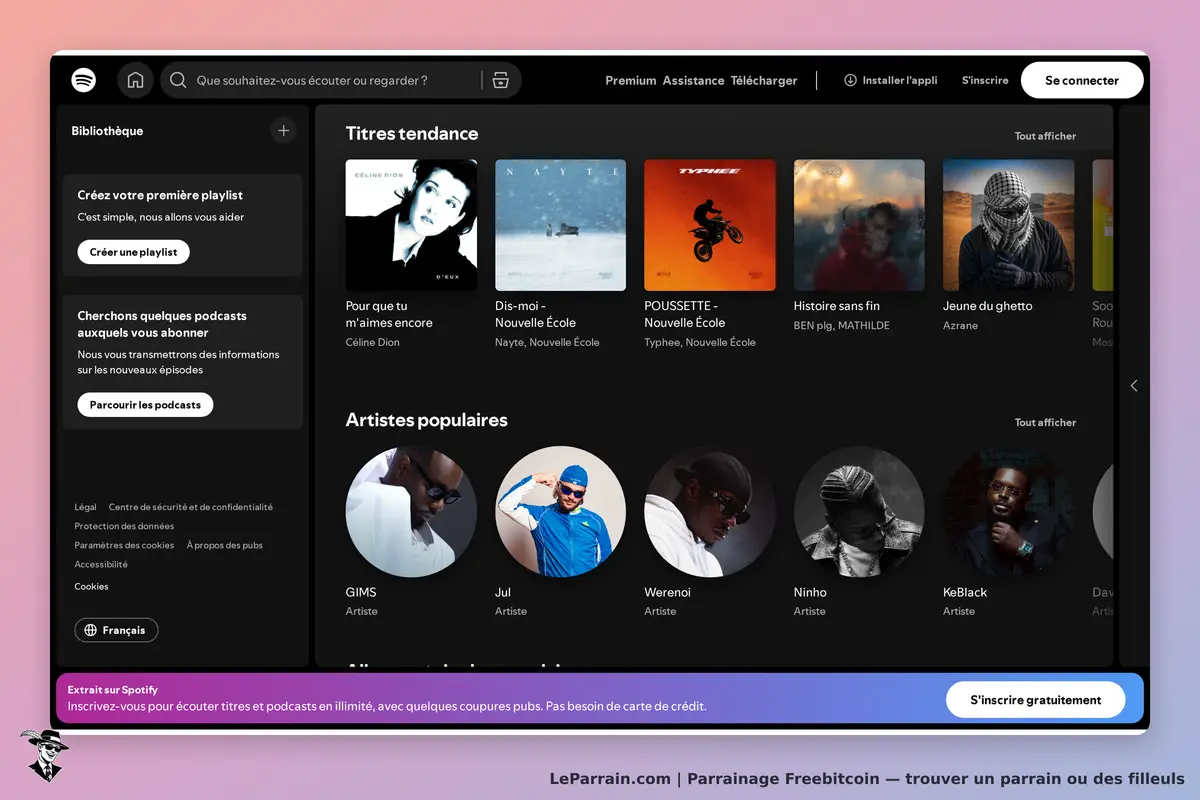Go to Home via house icon

[136, 80]
